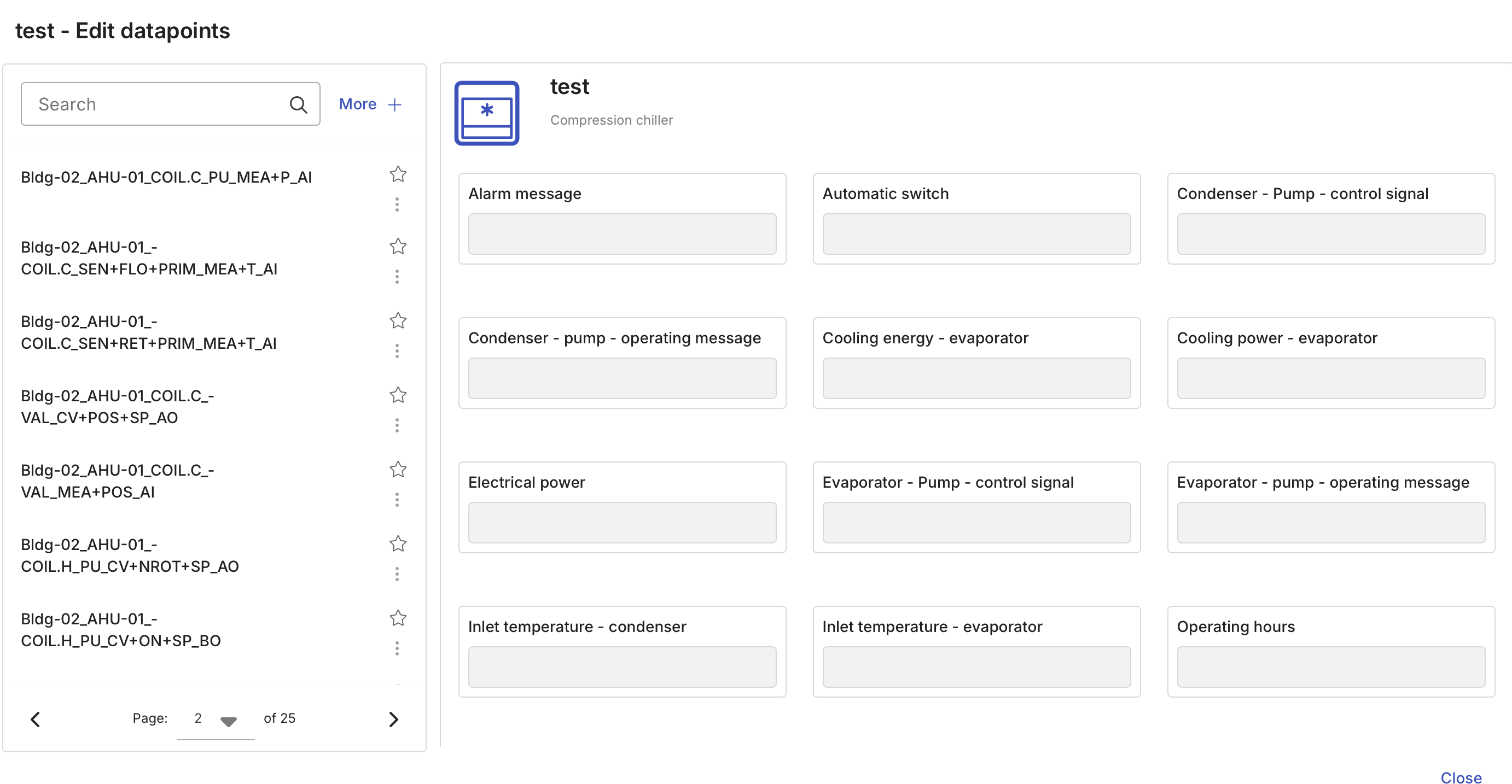
Task: Favorite the COIL.H_PU_CV+NROT+SP_AO datapoint
Action: 398,543
